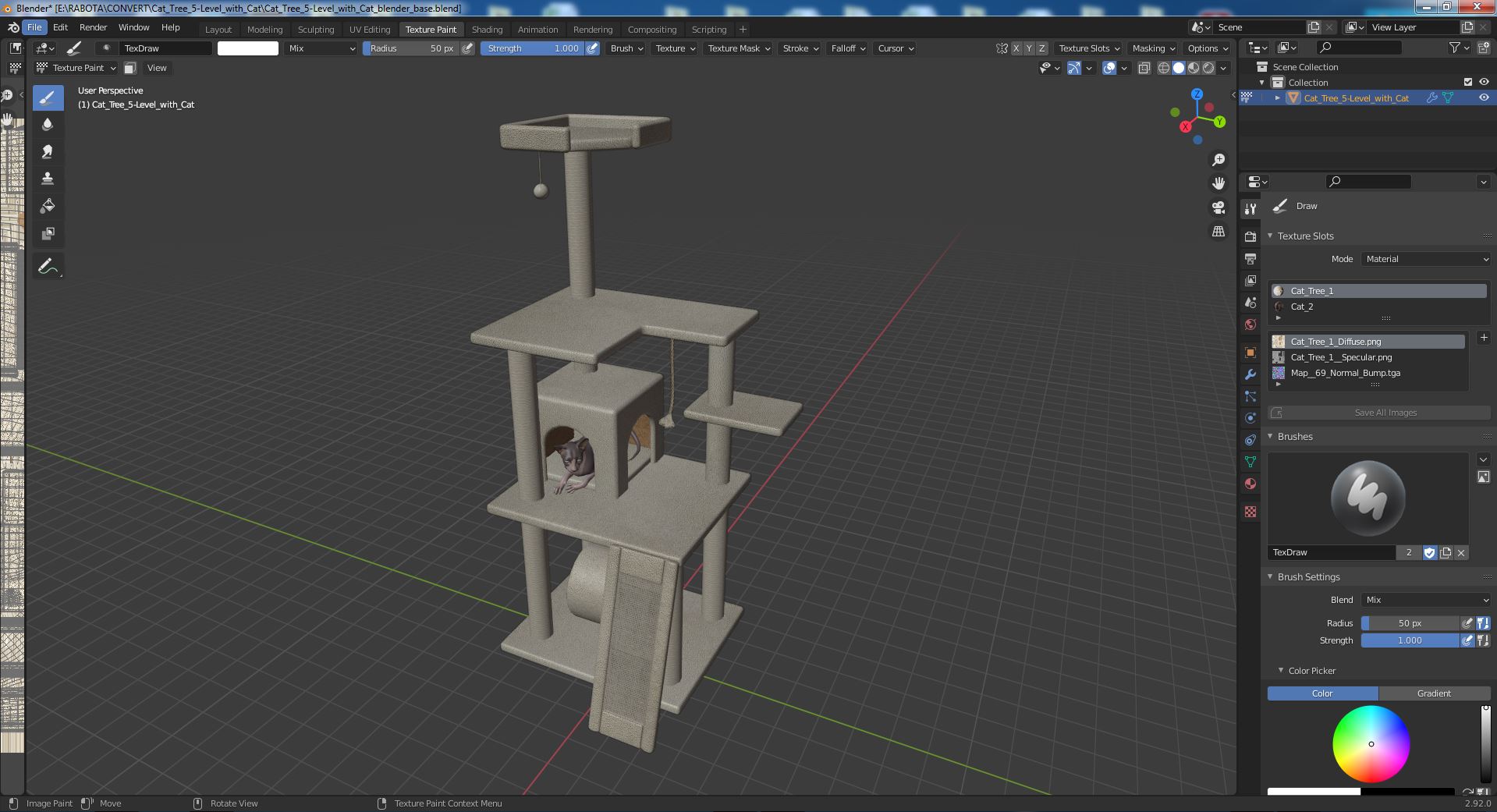1497x812 pixels.
Task: Open Physics properties tab
Action: point(1250,418)
